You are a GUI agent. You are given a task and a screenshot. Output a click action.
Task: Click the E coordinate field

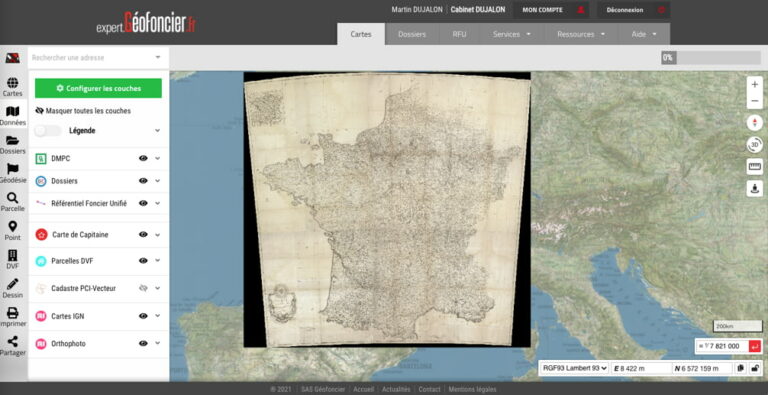[x=641, y=368]
